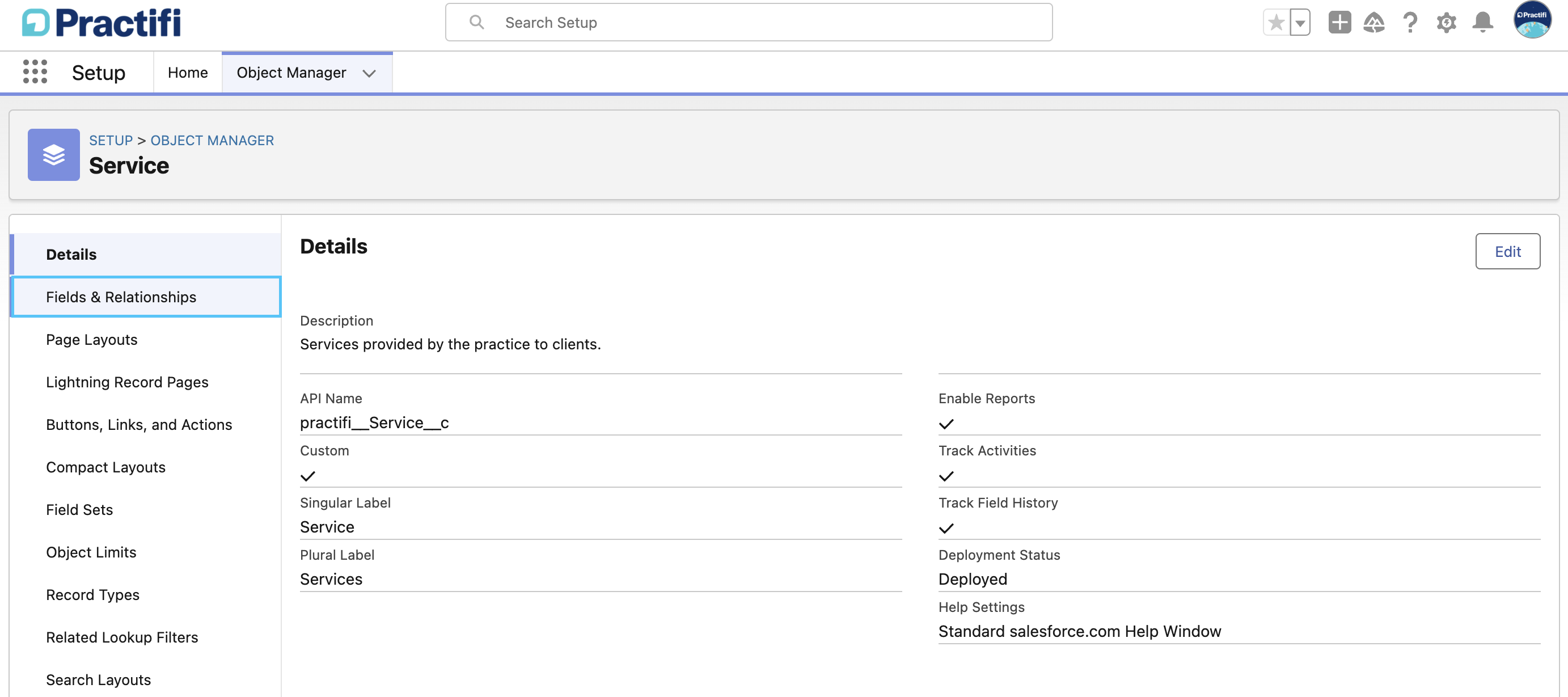Viewport: 1568px width, 697px height.
Task: Click the Practifi logo
Action: 102,23
